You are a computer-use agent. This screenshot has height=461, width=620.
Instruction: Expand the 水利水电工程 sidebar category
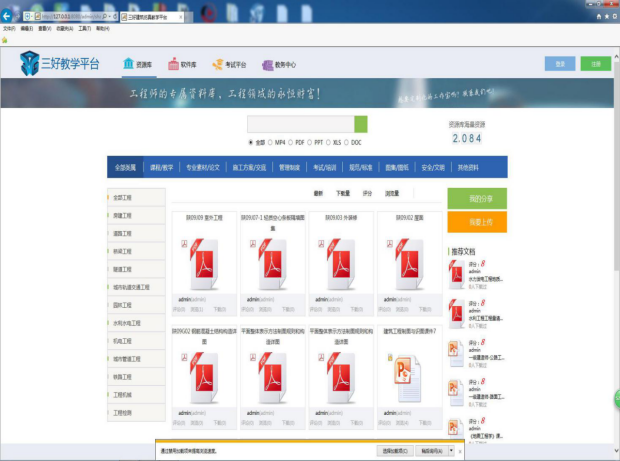[127, 323]
